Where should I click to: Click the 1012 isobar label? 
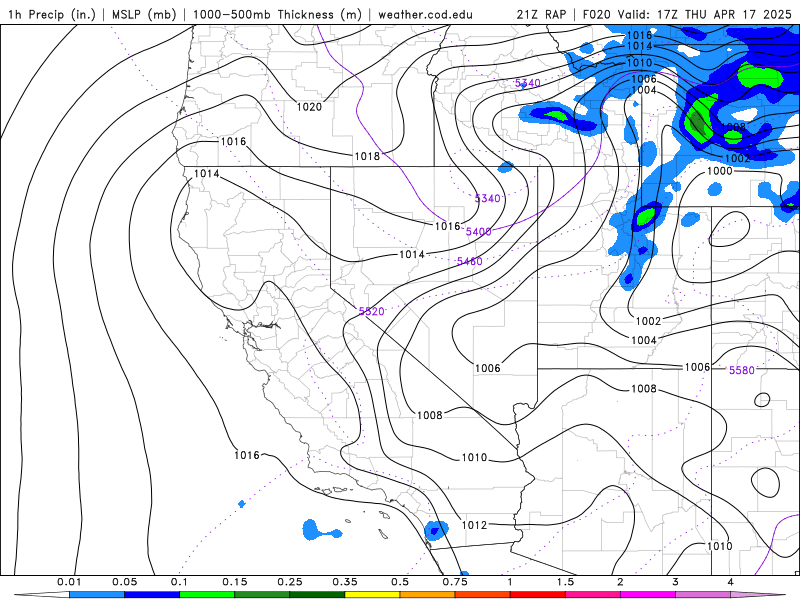coord(474,525)
